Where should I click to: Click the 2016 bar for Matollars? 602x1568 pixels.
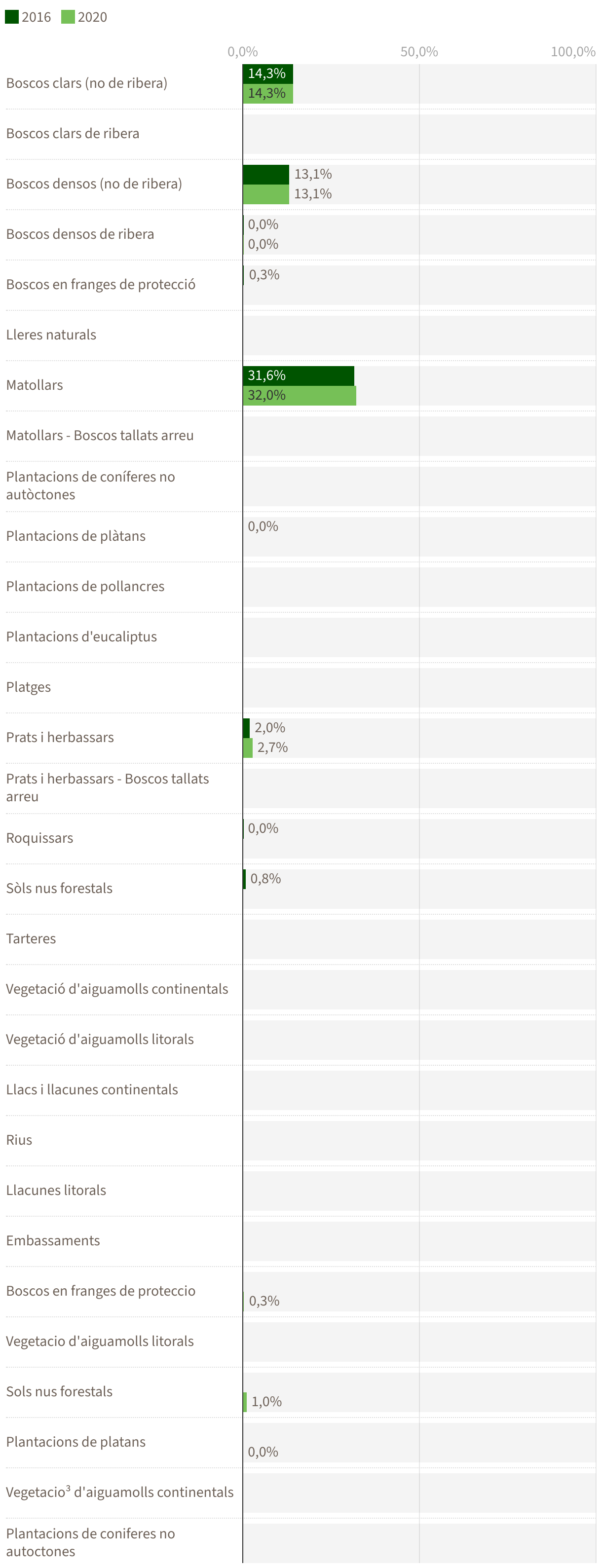click(298, 375)
